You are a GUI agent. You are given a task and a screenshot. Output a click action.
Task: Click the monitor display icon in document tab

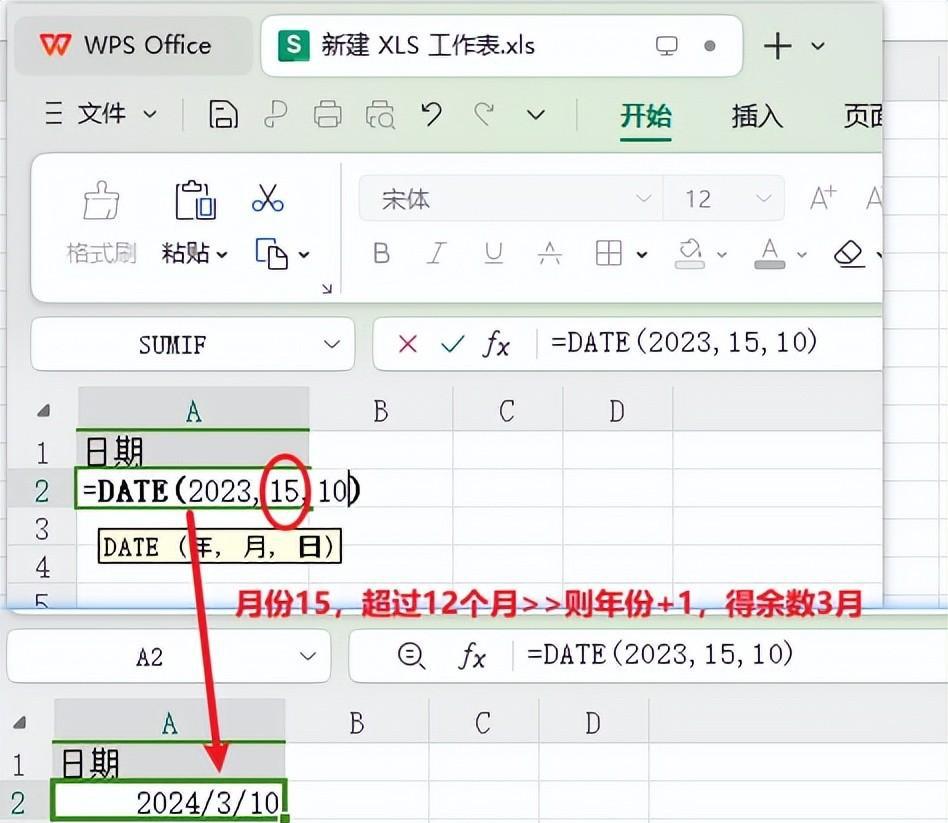click(x=666, y=46)
